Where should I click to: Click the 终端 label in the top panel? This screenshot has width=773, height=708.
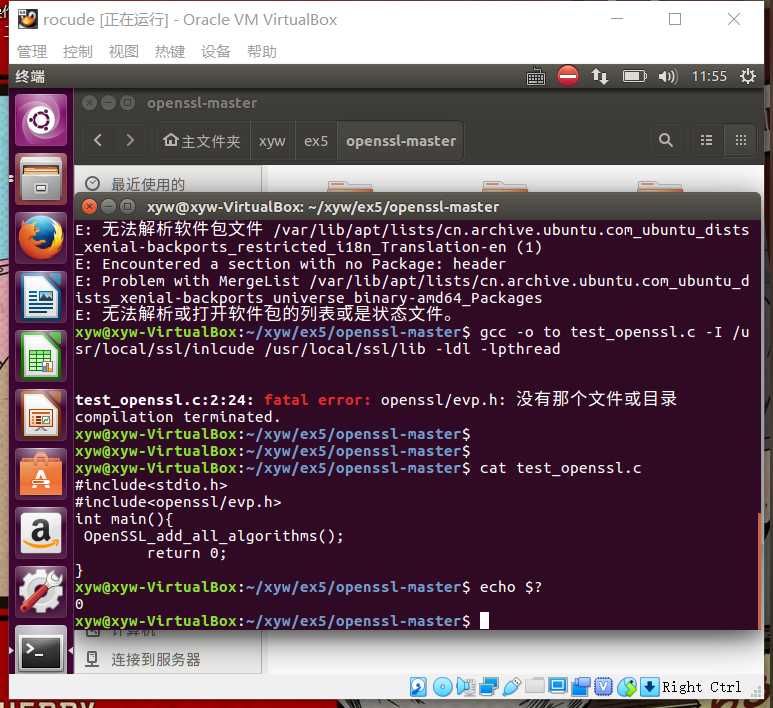click(x=30, y=76)
